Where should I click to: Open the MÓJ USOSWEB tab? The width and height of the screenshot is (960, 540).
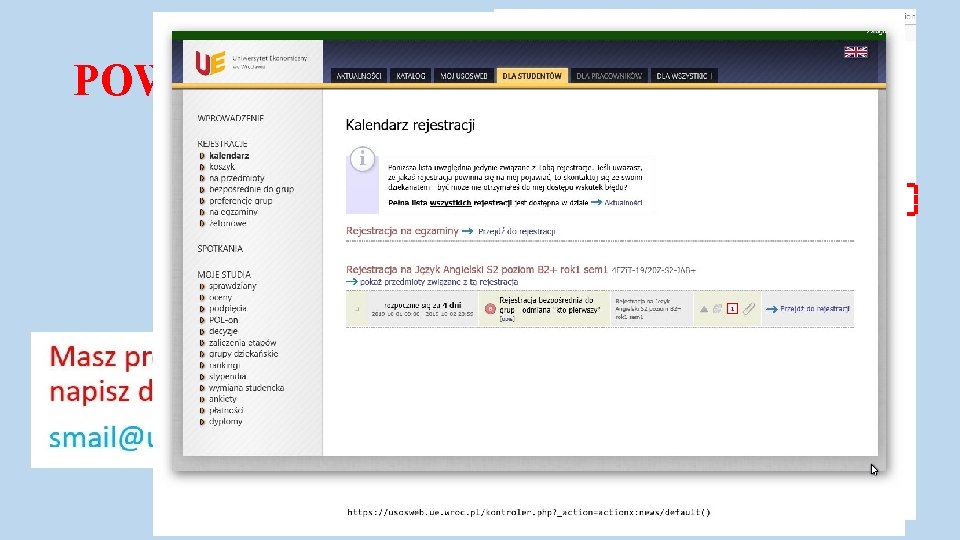(464, 76)
